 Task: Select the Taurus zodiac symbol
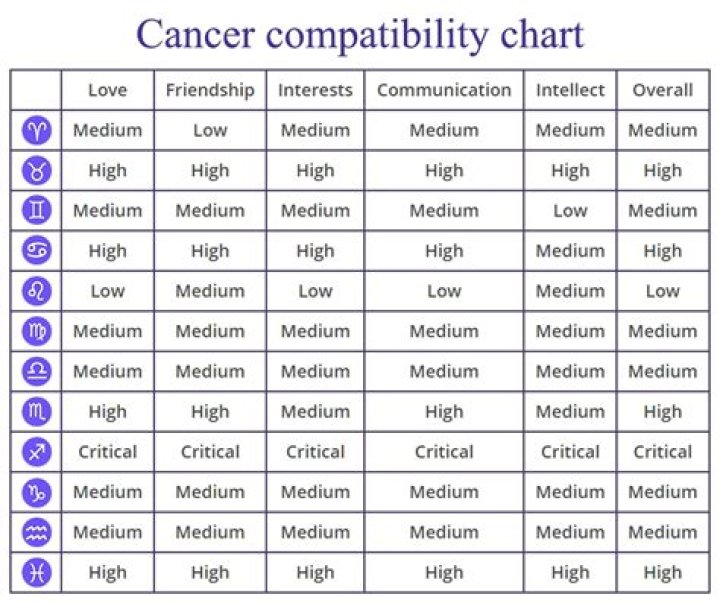36,171
